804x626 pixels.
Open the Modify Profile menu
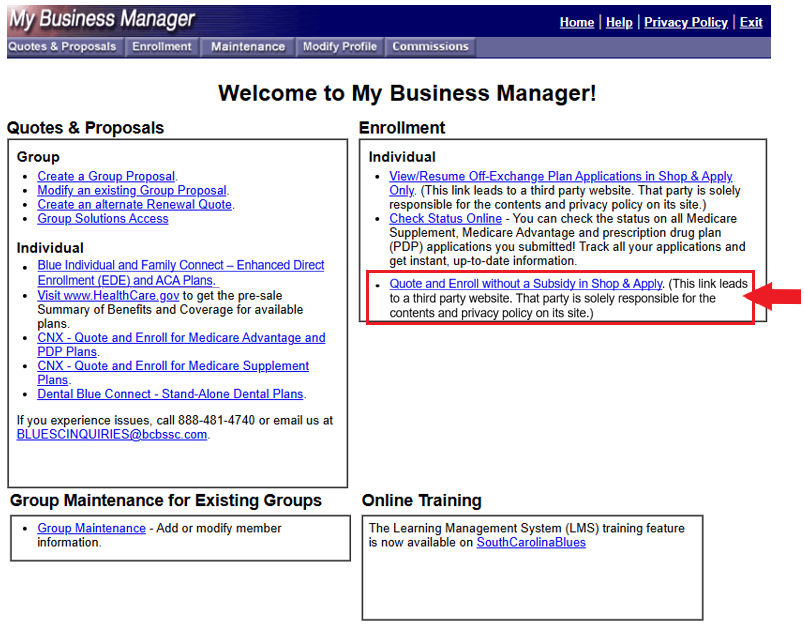[339, 46]
